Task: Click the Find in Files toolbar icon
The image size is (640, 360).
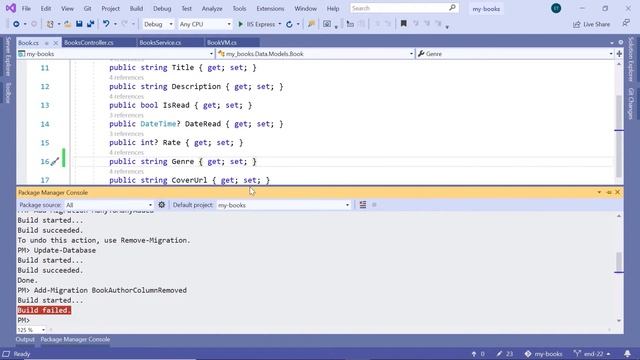Action: 311,24
